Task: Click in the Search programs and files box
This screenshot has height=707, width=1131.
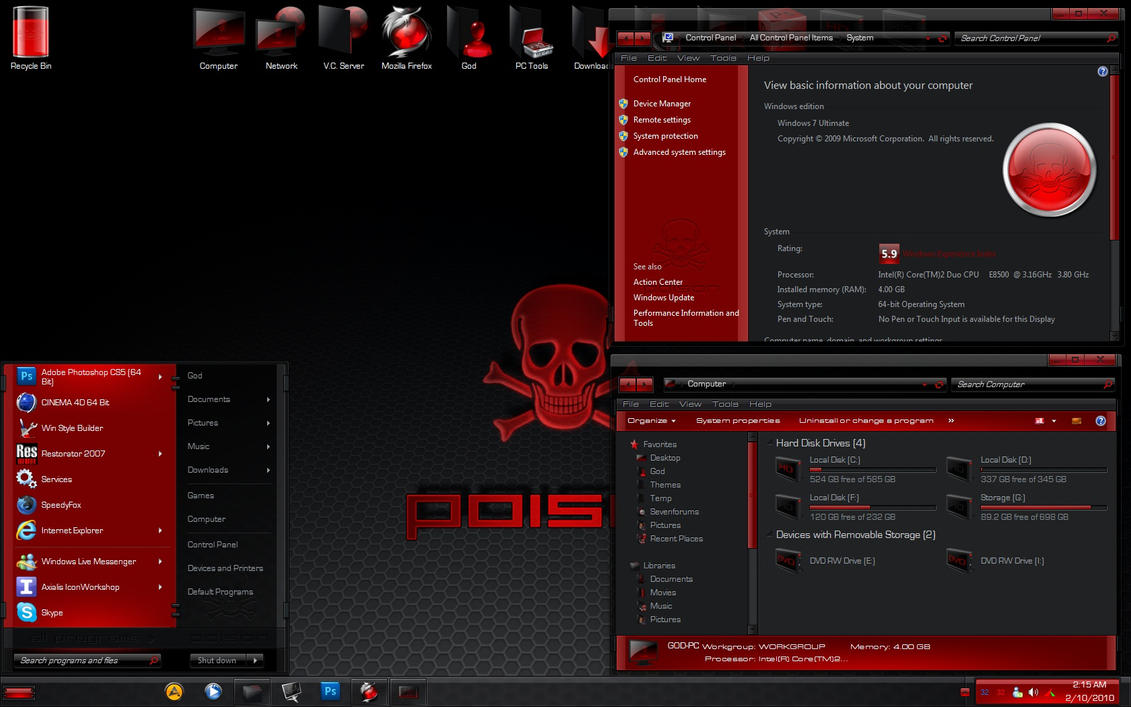Action: tap(87, 660)
